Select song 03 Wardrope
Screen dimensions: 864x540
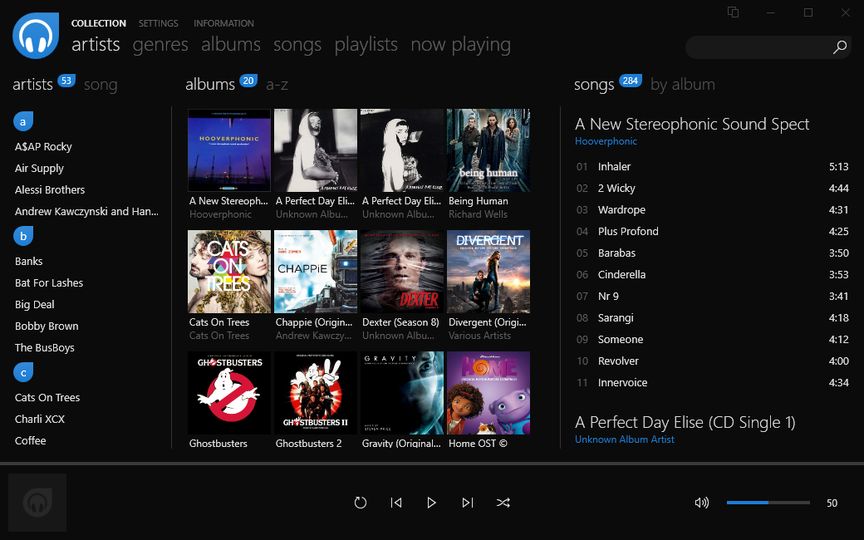712,209
